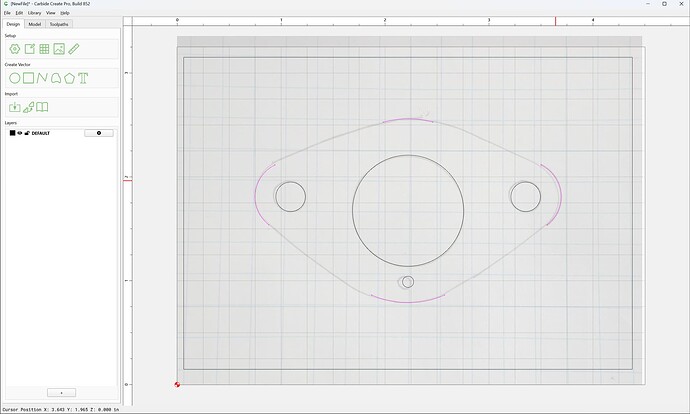This screenshot has width=690, height=414.
Task: Select the Text tool
Action: point(83,78)
